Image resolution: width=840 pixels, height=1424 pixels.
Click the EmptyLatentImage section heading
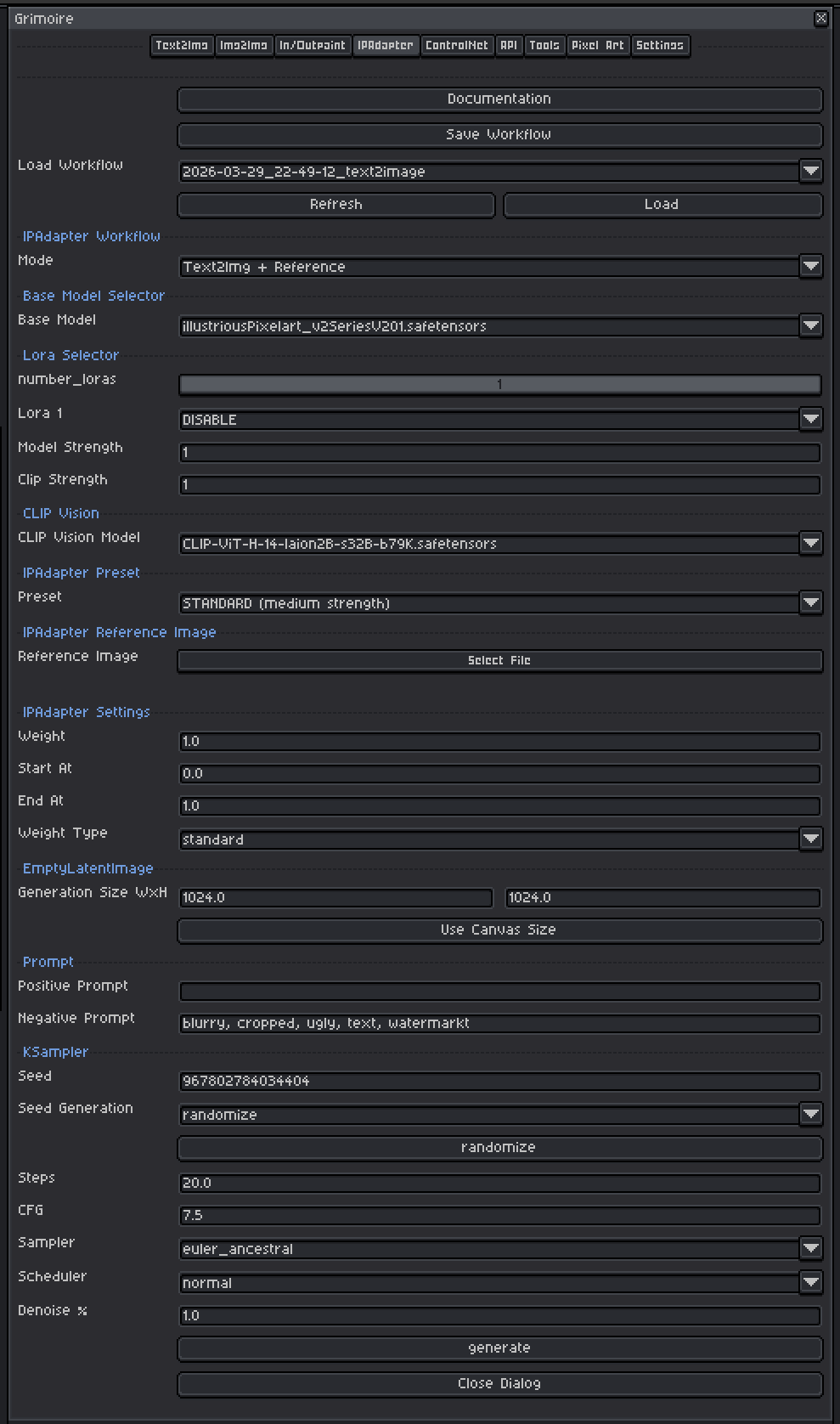87,869
